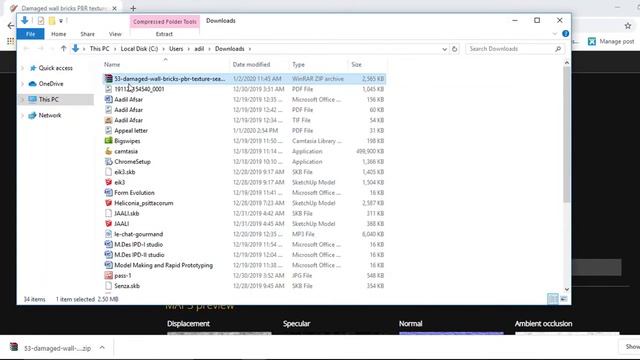640x360 pixels.
Task: Click the Properties icon in quick access toolbar
Action: point(41,20)
